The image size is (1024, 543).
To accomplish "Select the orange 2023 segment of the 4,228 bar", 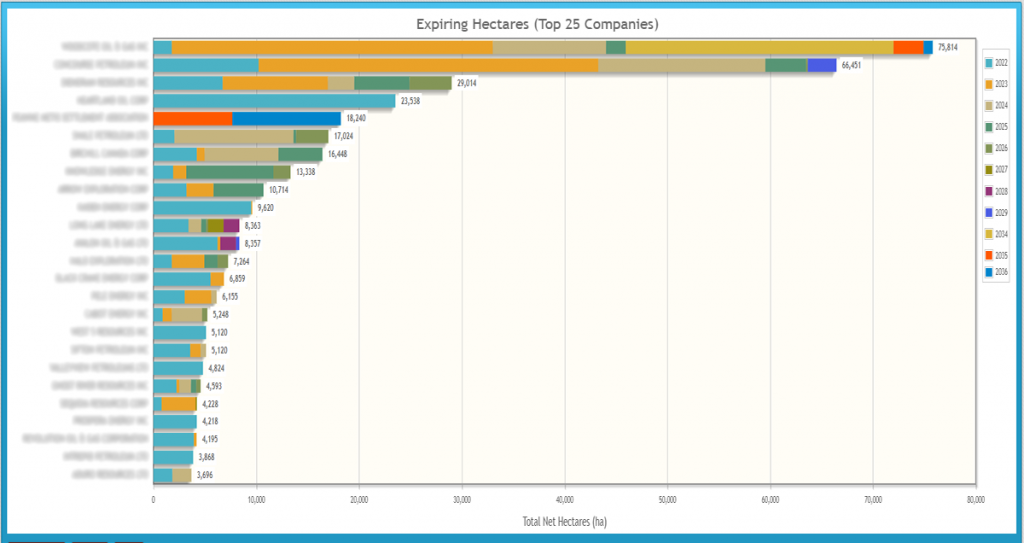I will tap(178, 404).
